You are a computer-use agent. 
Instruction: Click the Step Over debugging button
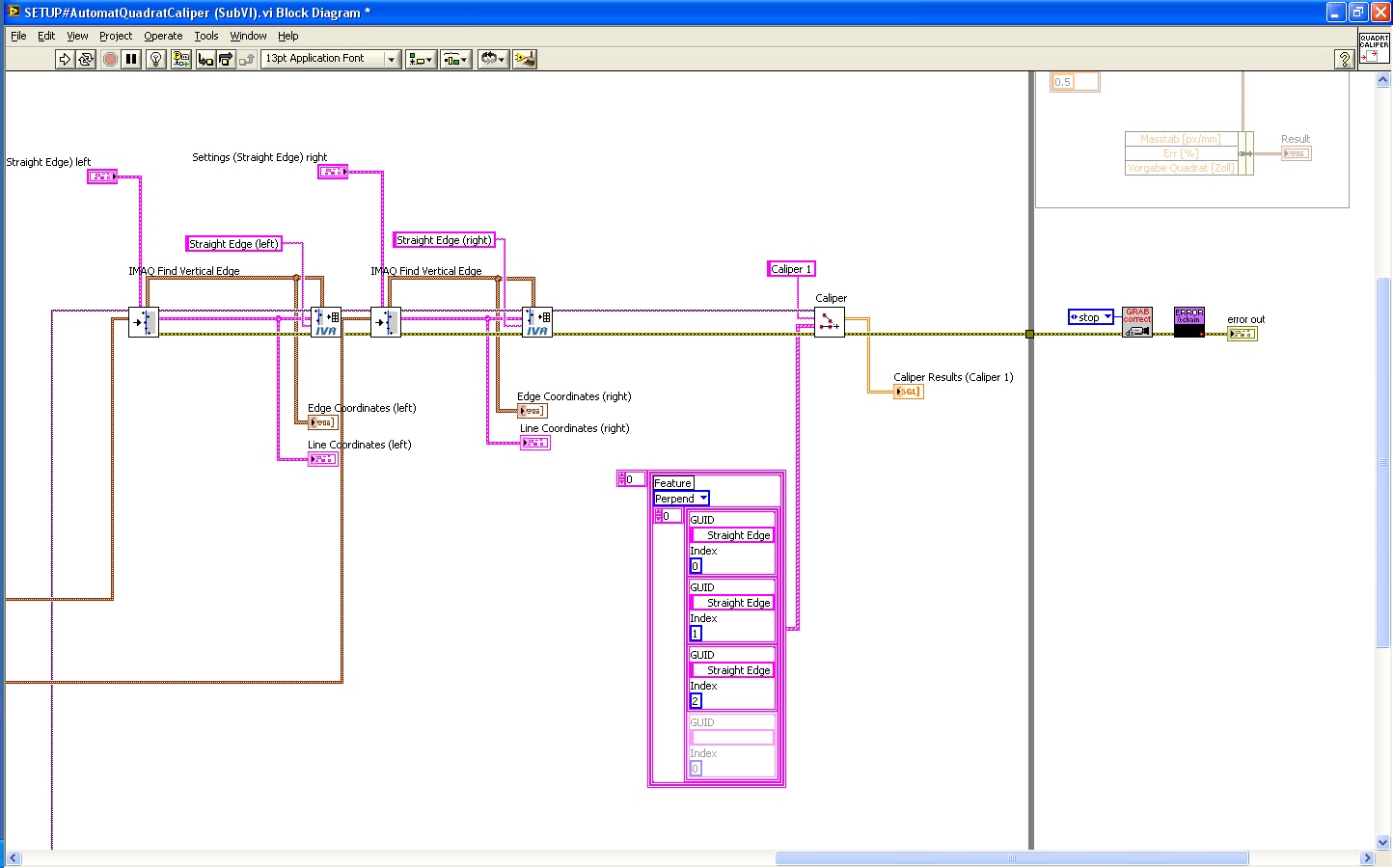click(226, 59)
